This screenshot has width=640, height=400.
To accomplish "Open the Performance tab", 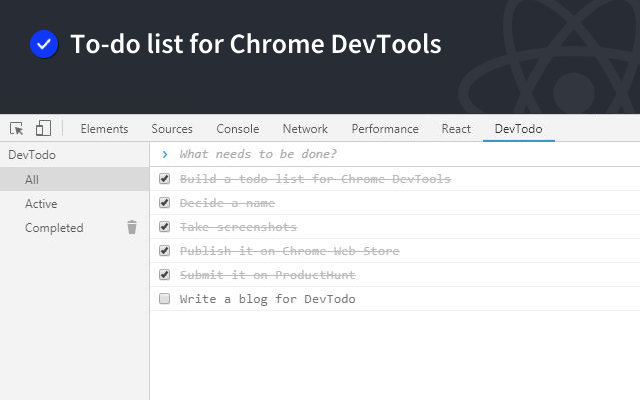I will (385, 129).
